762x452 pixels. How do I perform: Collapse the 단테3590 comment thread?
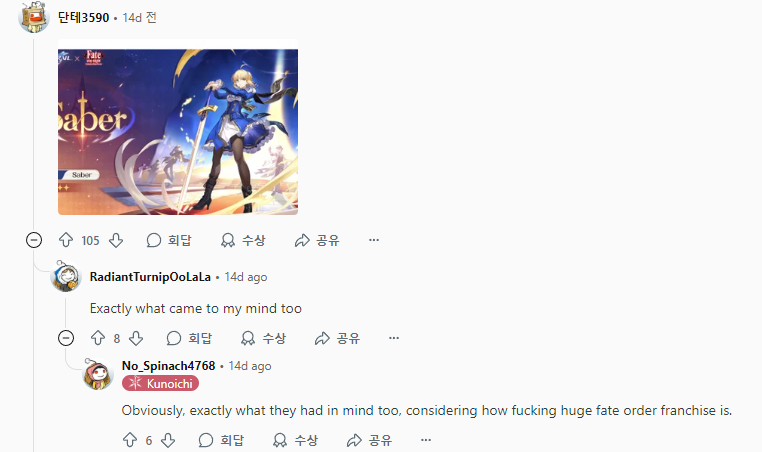click(34, 240)
